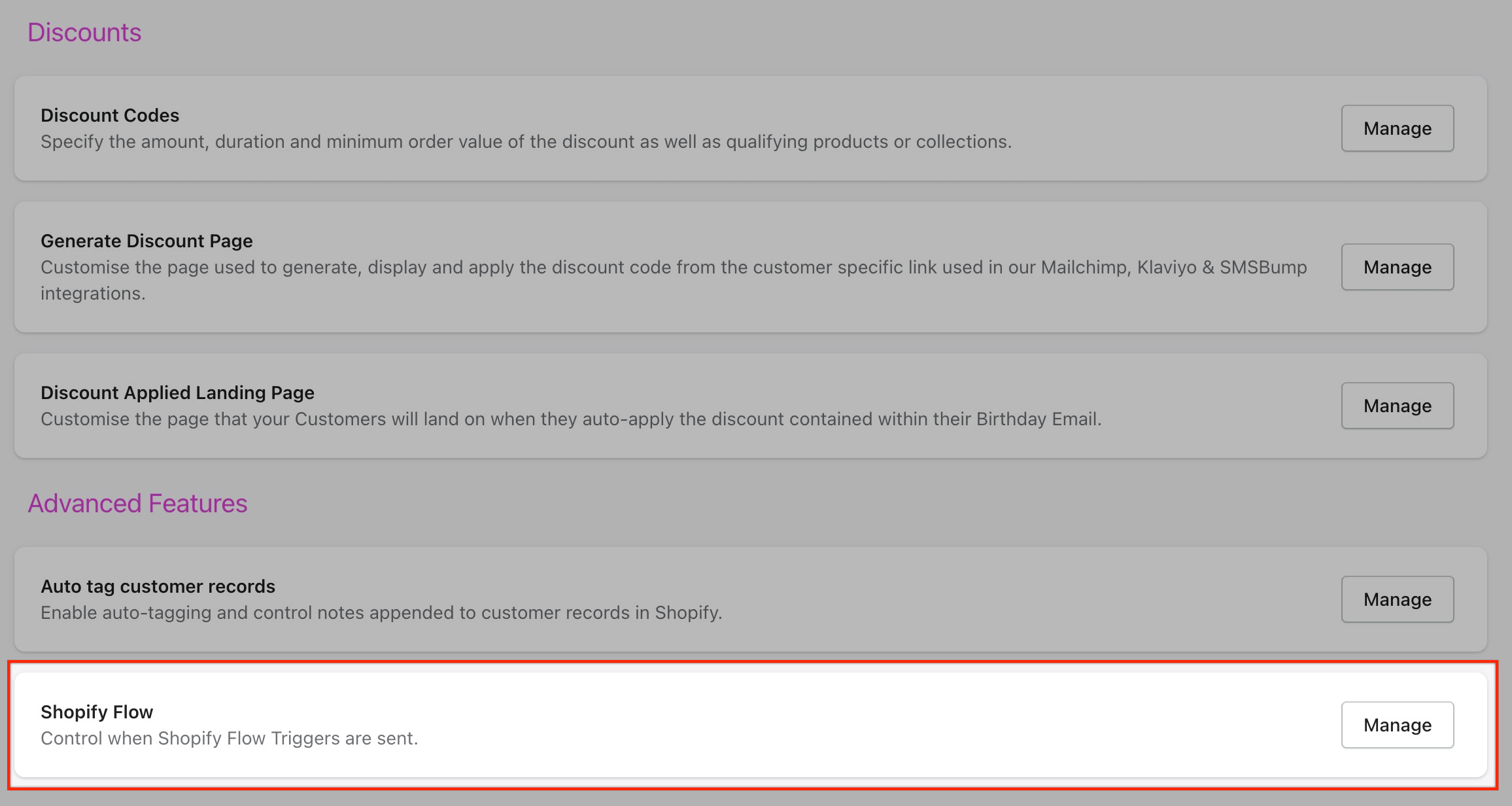This screenshot has height=806, width=1512.
Task: Manage the Discount Applied Landing Page
Action: [1397, 406]
